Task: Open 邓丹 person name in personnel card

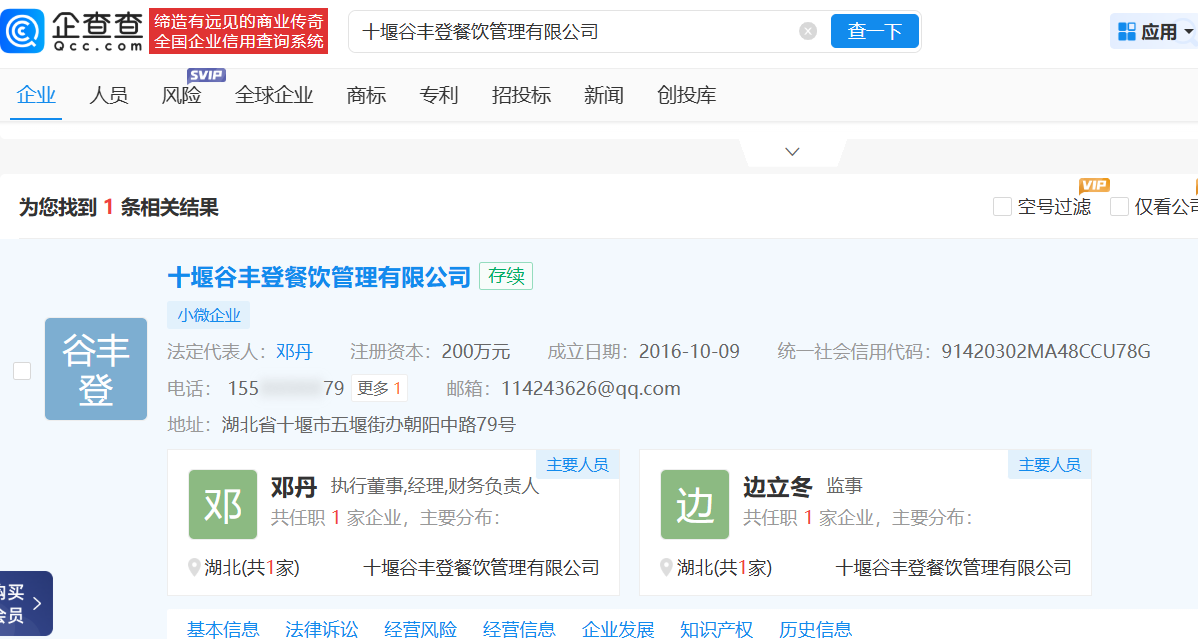Action: tap(293, 487)
